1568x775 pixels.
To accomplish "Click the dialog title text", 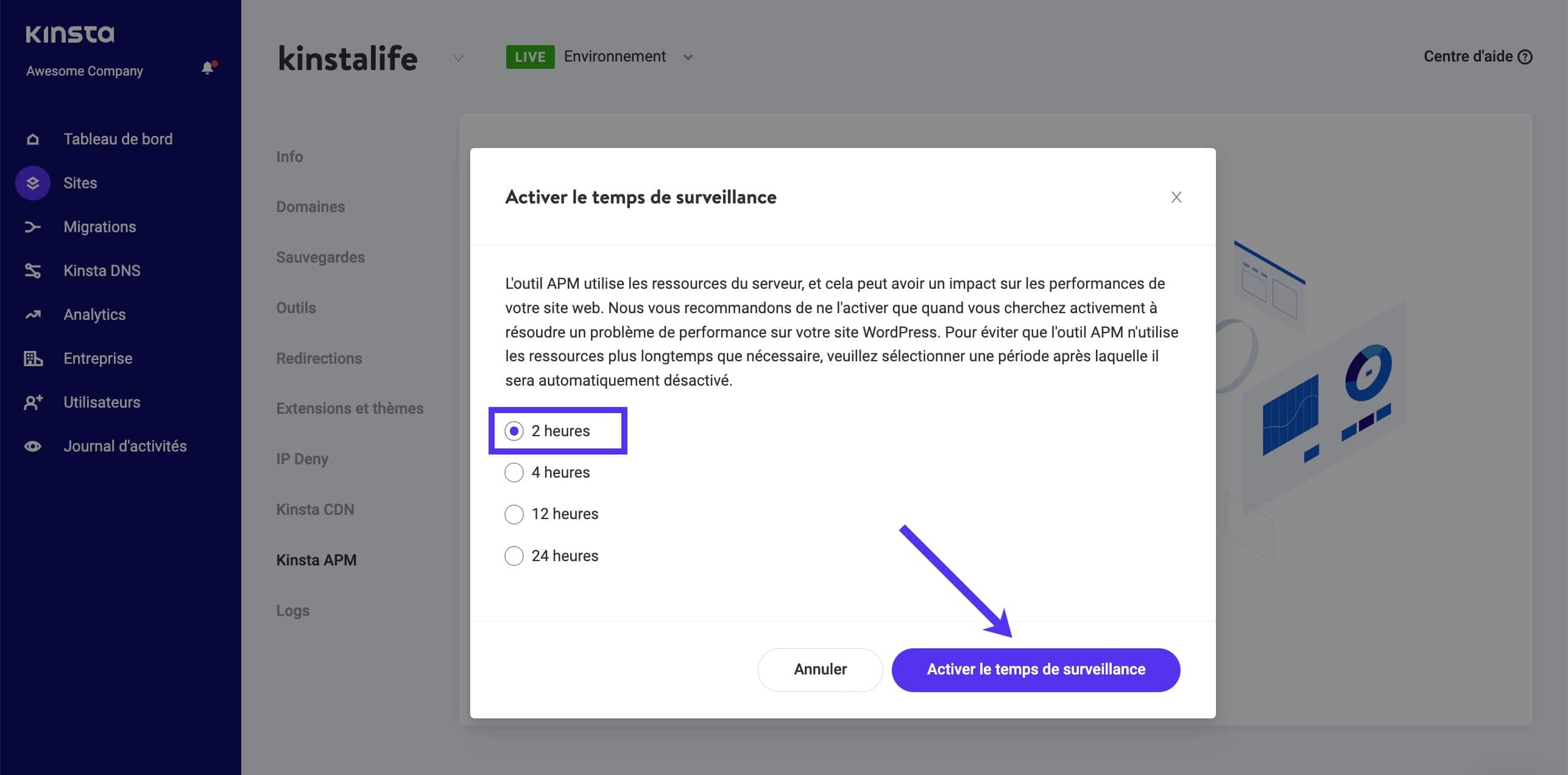I will (641, 197).
